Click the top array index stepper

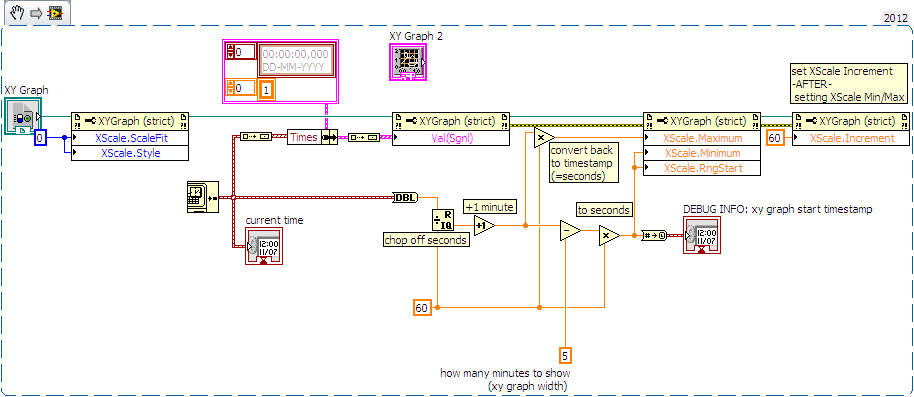tap(230, 51)
